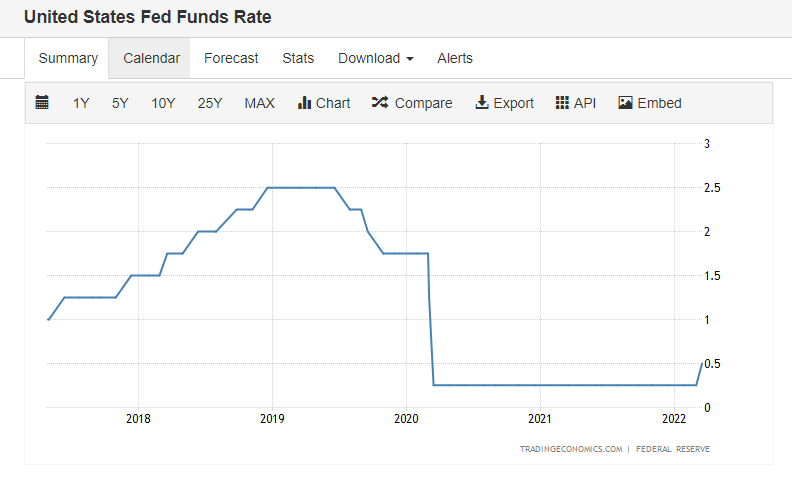Open the Stats tab
Image resolution: width=792 pixels, height=483 pixels.
298,58
